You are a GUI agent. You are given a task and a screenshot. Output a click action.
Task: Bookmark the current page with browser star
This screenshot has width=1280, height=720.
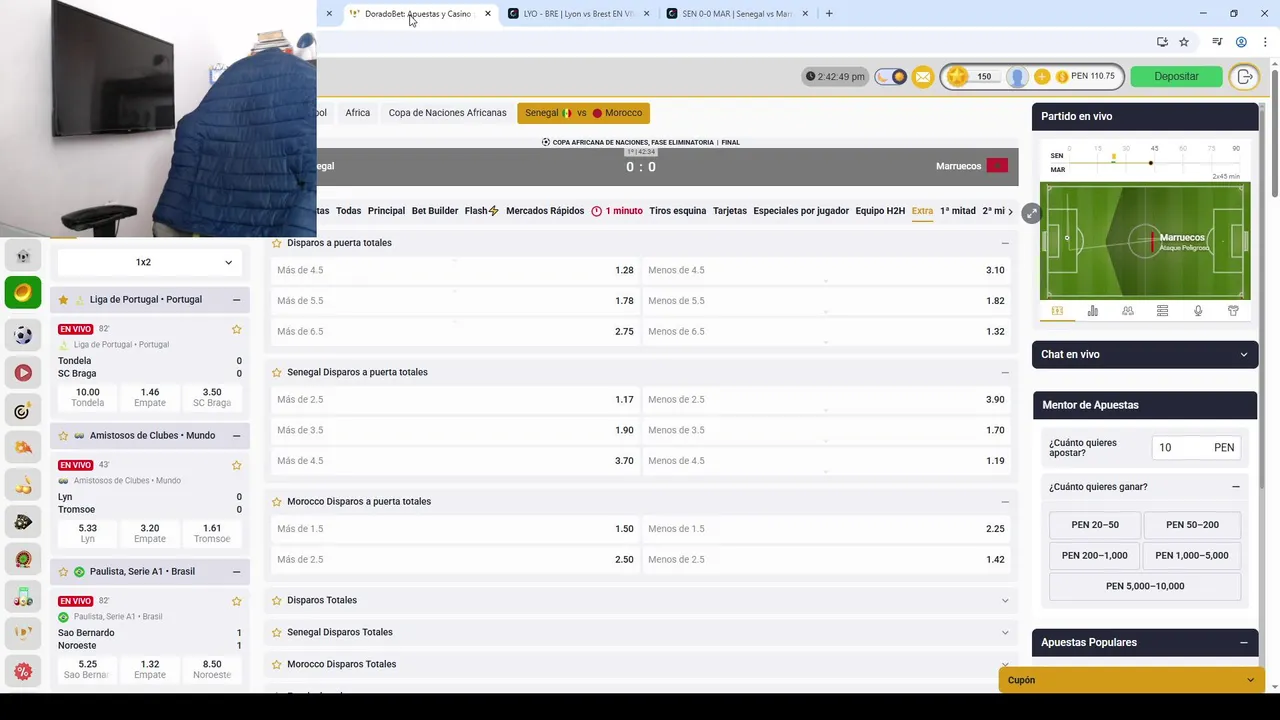point(1184,42)
